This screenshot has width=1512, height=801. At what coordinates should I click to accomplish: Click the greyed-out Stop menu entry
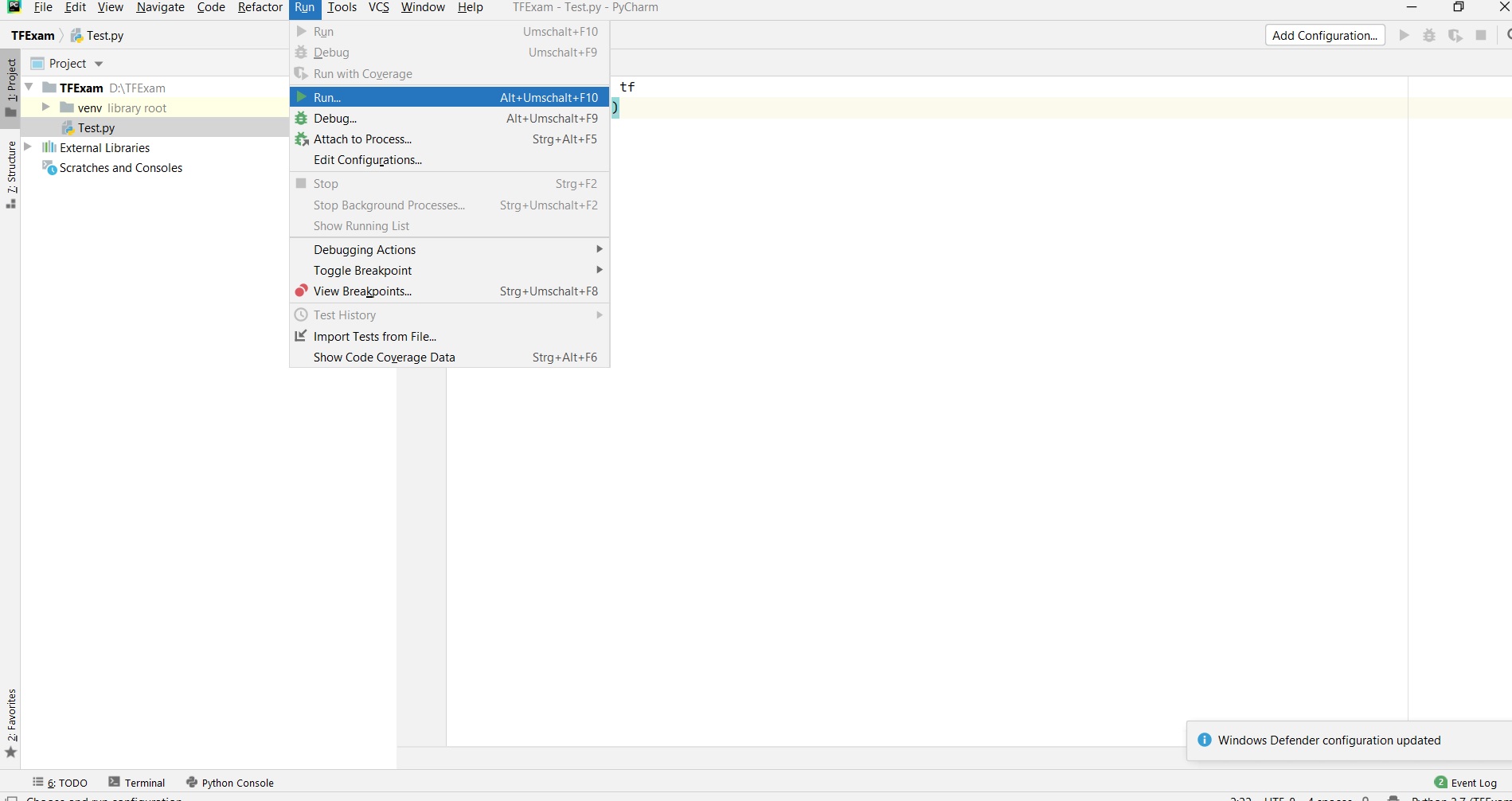(x=449, y=183)
